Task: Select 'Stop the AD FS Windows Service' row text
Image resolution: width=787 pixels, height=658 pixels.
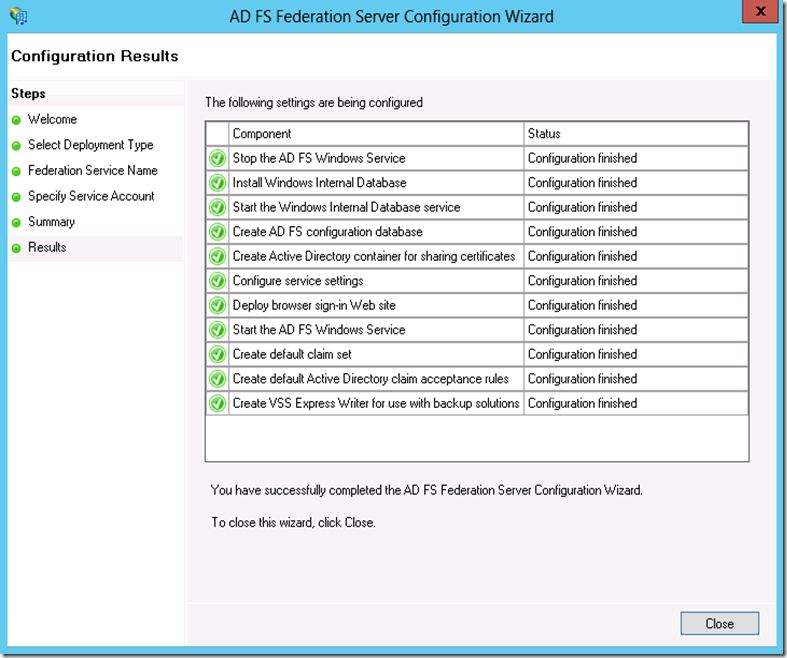Action: [319, 159]
